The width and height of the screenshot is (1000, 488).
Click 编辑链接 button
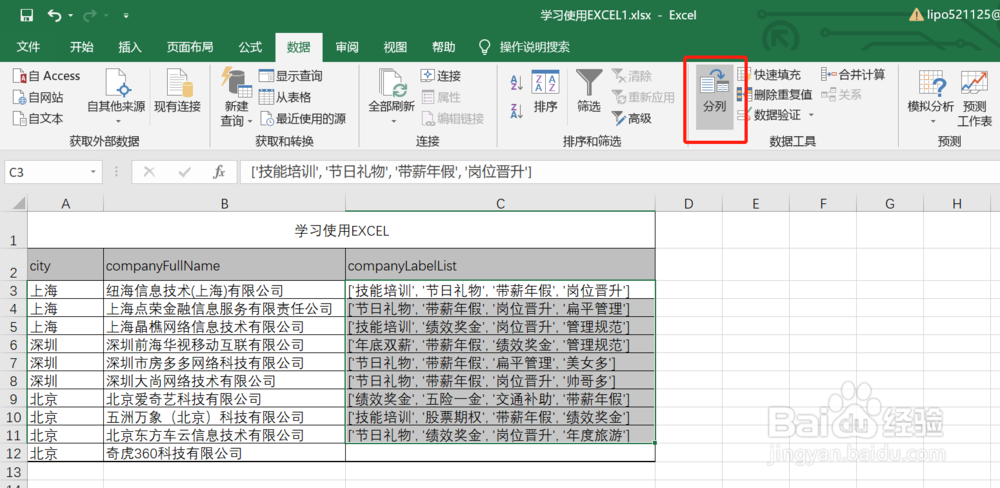point(452,119)
